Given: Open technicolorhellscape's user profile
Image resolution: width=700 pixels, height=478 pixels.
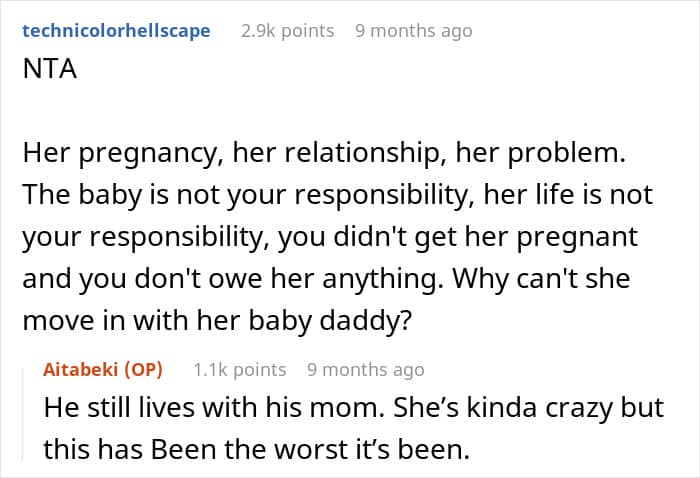Looking at the screenshot, I should [x=116, y=31].
